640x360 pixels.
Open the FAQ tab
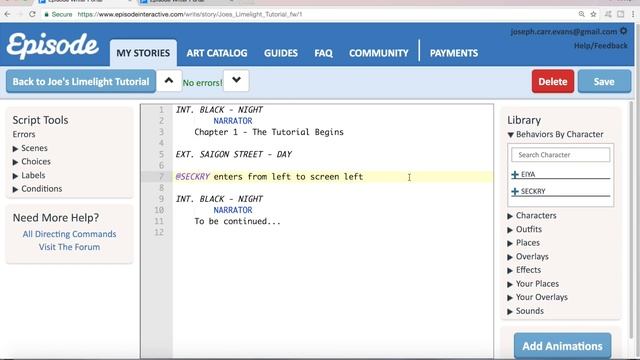pyautogui.click(x=323, y=53)
